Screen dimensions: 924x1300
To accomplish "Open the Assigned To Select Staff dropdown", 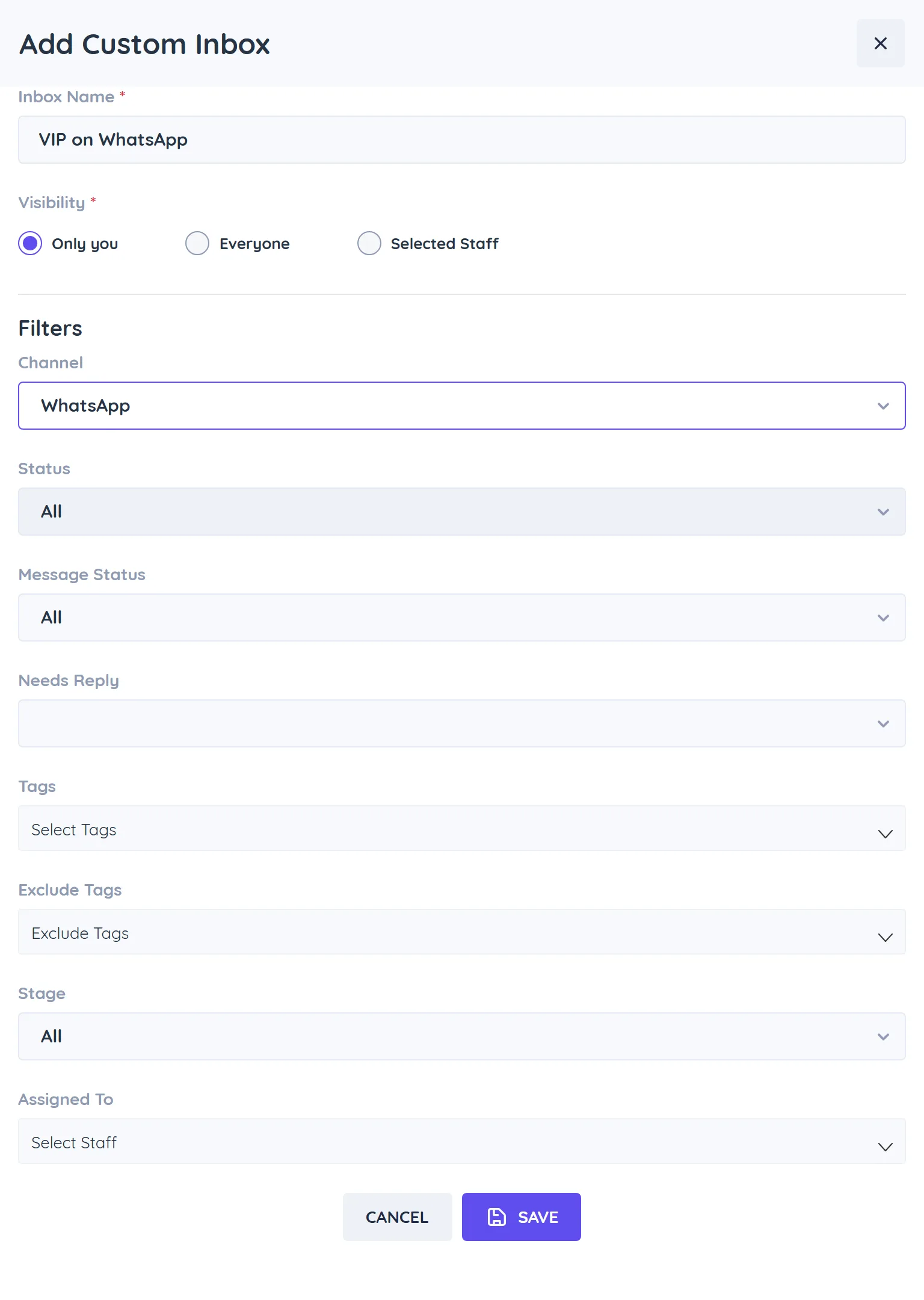I will 462,1141.
